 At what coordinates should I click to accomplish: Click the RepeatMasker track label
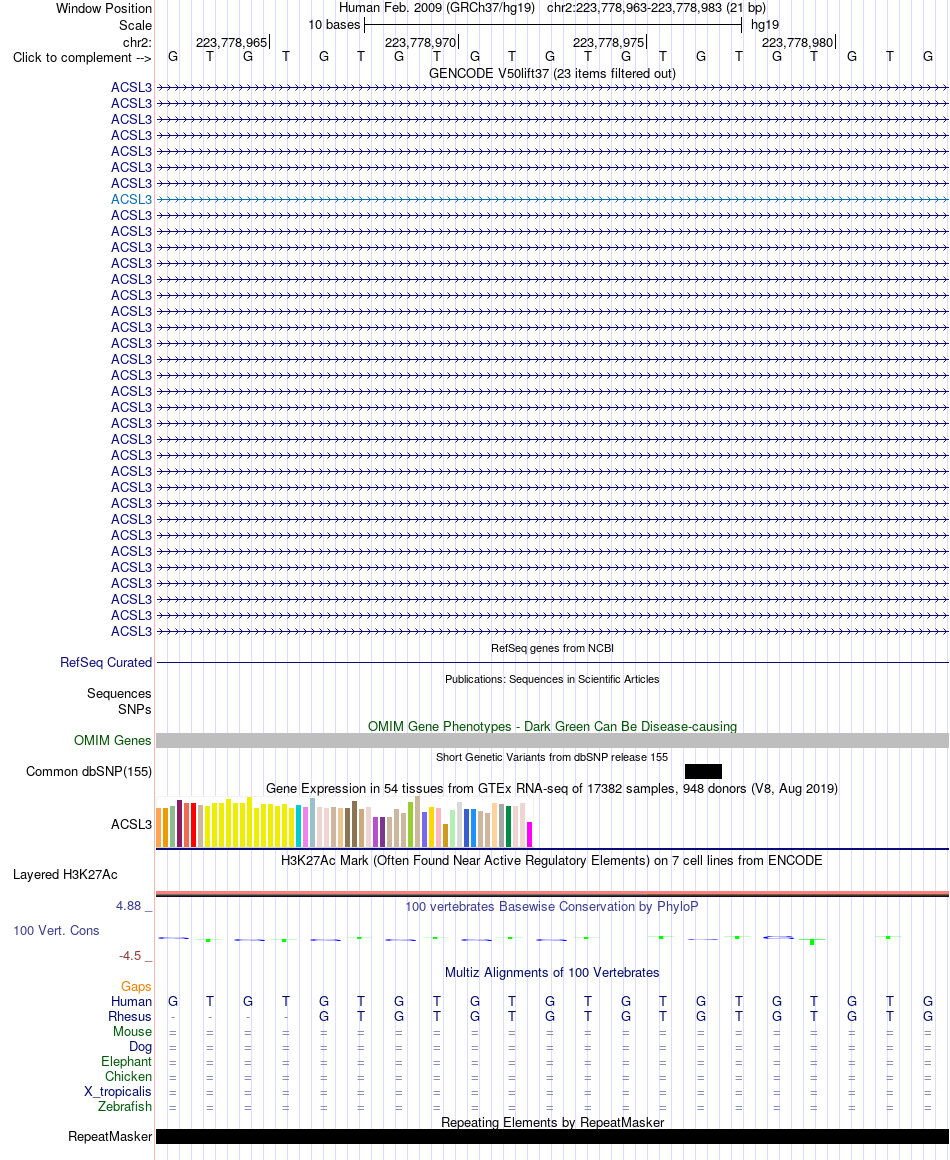(110, 1136)
